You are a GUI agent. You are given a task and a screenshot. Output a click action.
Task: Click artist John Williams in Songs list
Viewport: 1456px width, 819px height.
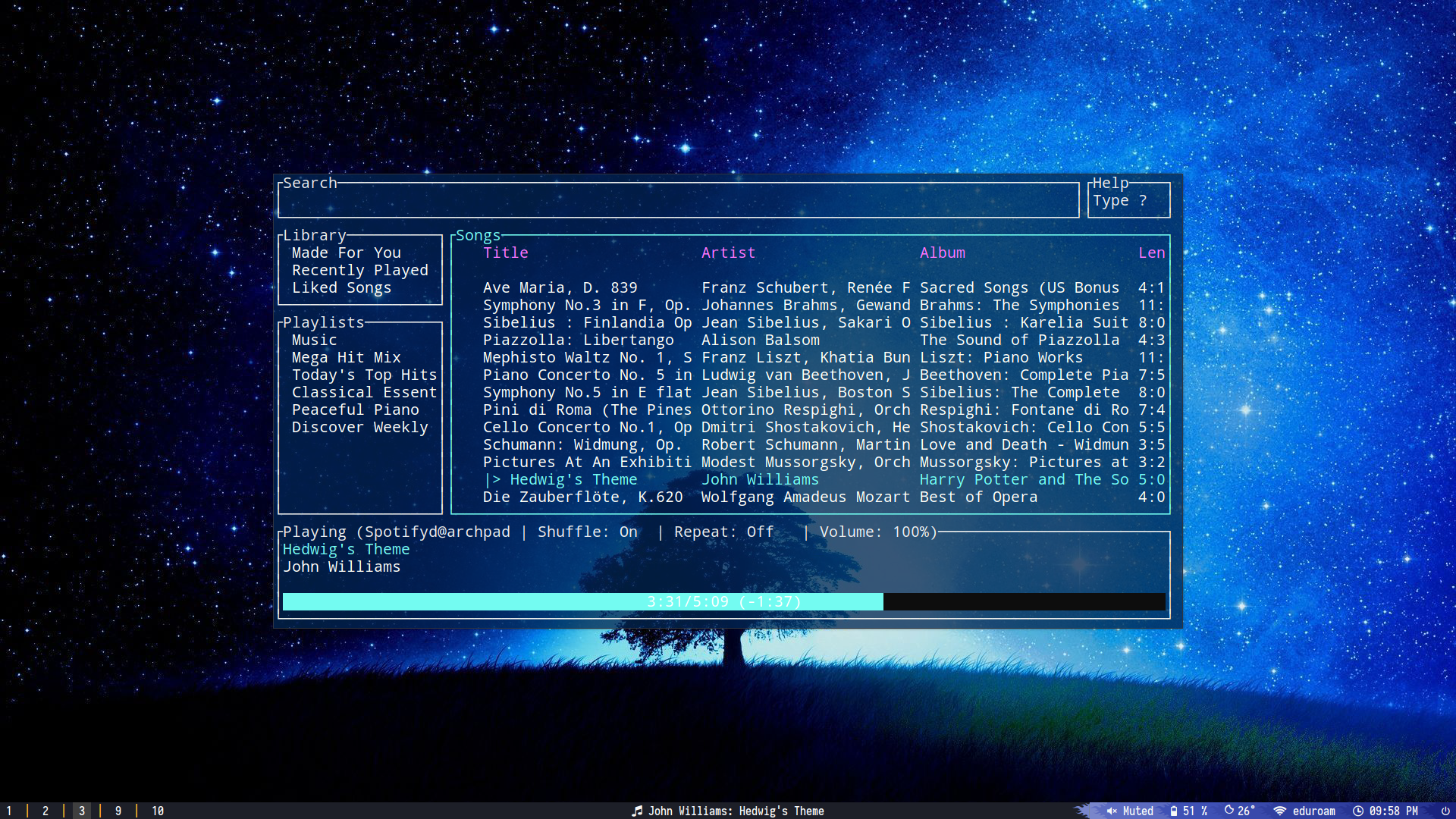click(761, 479)
